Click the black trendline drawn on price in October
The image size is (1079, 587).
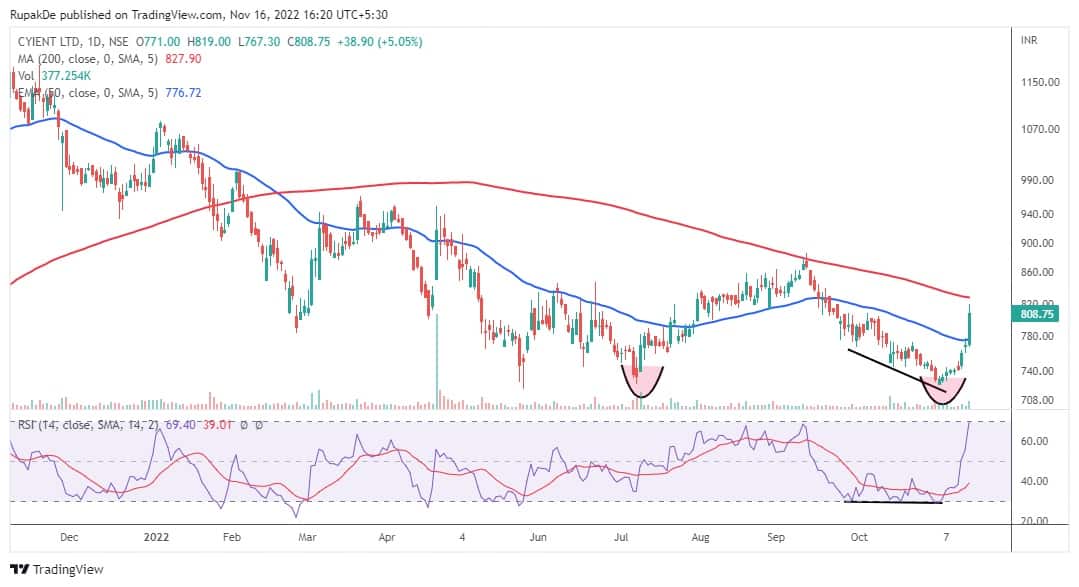895,365
